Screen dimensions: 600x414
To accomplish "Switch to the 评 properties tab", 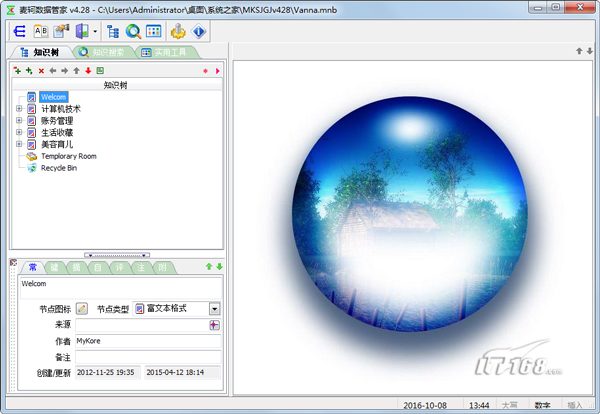I will point(120,267).
